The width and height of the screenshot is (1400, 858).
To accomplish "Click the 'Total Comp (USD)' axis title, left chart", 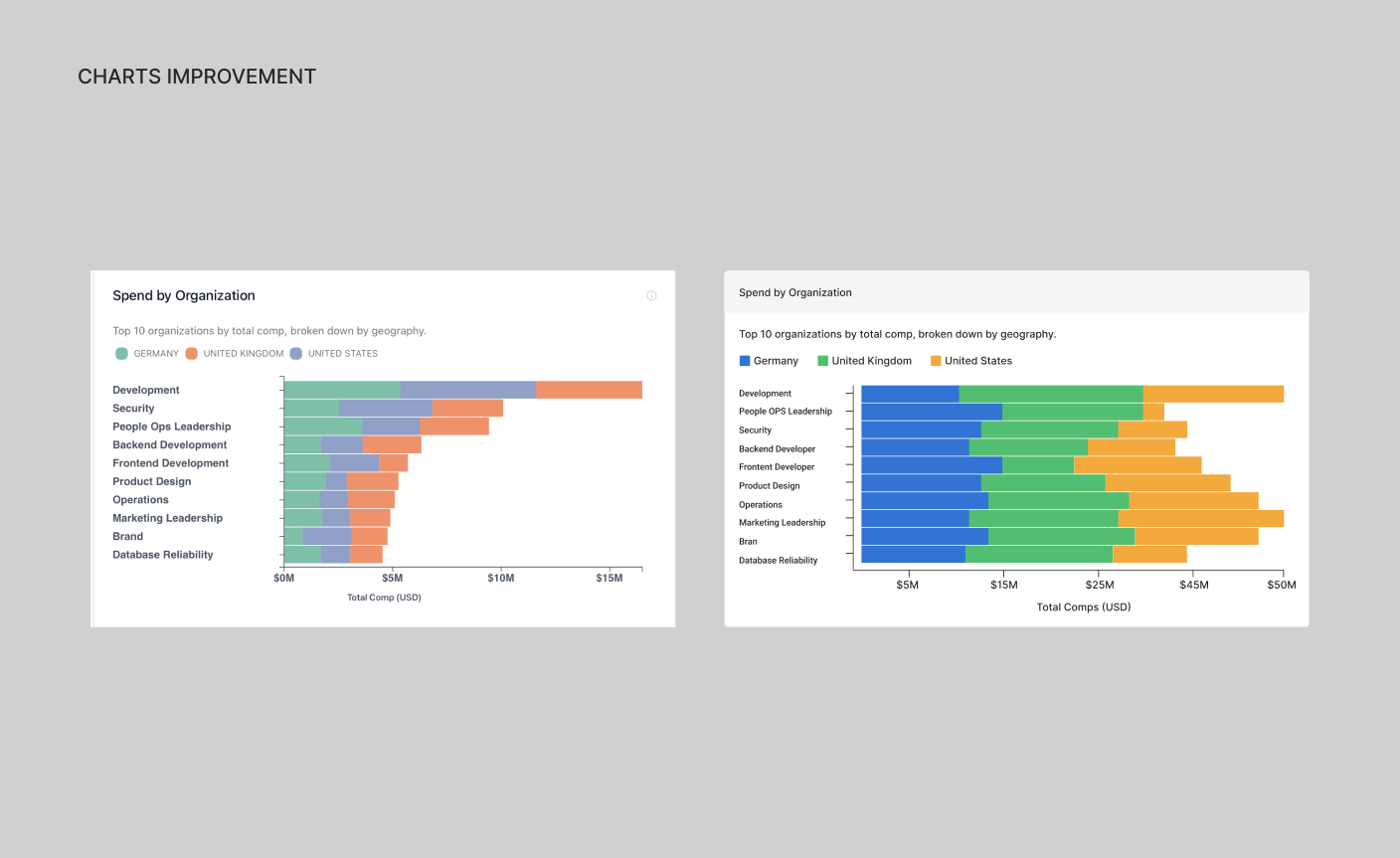I will tap(384, 598).
